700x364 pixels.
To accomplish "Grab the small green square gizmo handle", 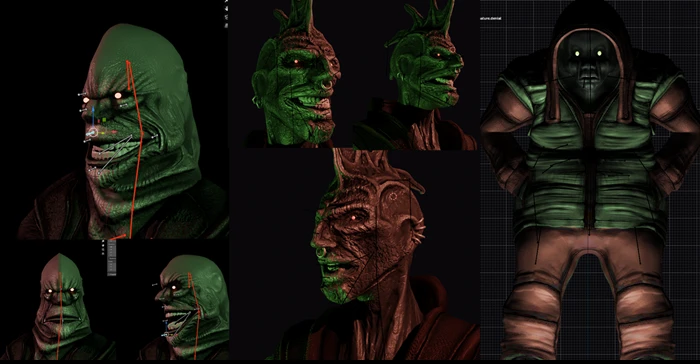I will (104, 120).
